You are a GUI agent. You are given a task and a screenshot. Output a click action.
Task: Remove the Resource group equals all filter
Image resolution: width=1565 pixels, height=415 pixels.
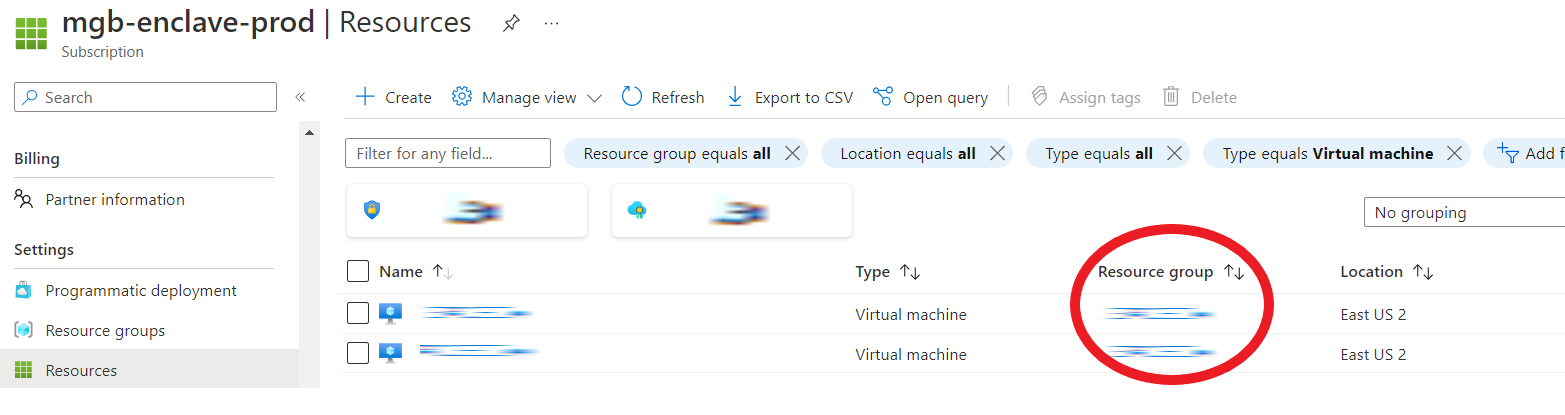792,153
